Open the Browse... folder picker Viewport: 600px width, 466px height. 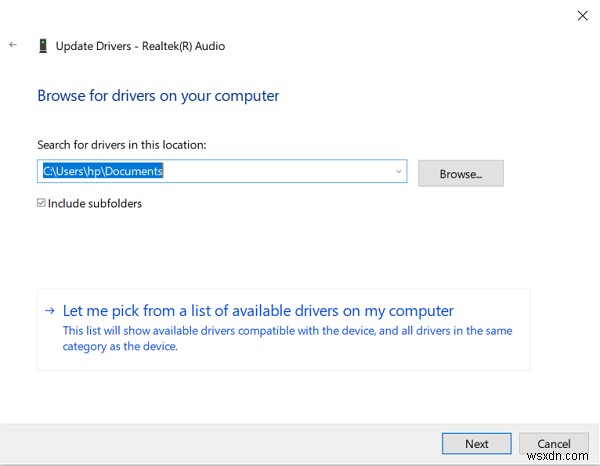[x=461, y=174]
